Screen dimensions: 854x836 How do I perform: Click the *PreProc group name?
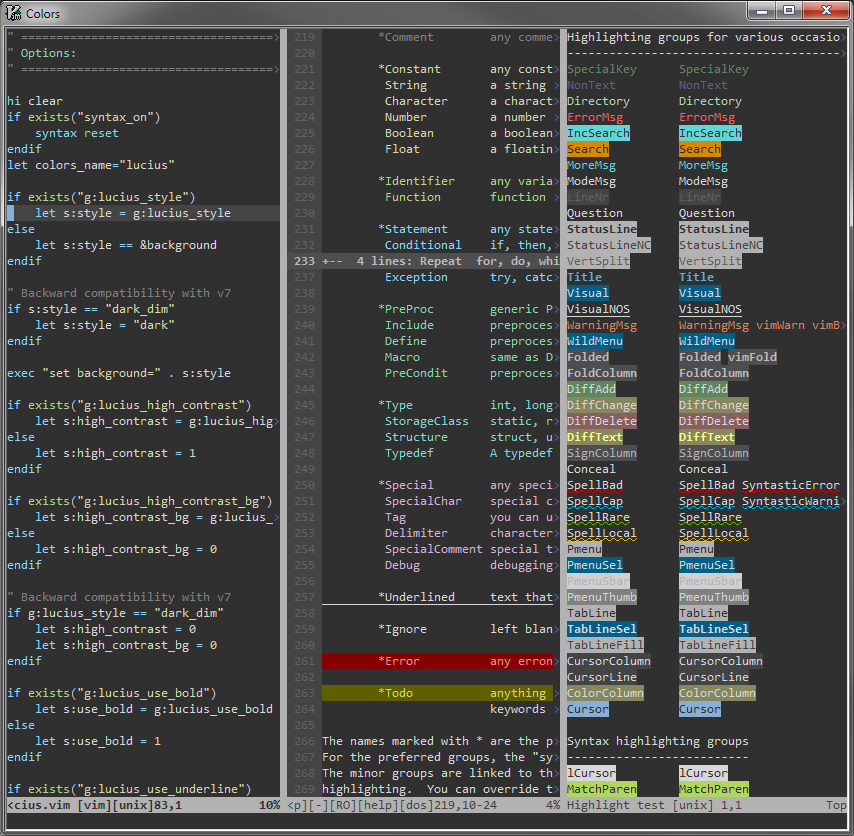coord(405,309)
